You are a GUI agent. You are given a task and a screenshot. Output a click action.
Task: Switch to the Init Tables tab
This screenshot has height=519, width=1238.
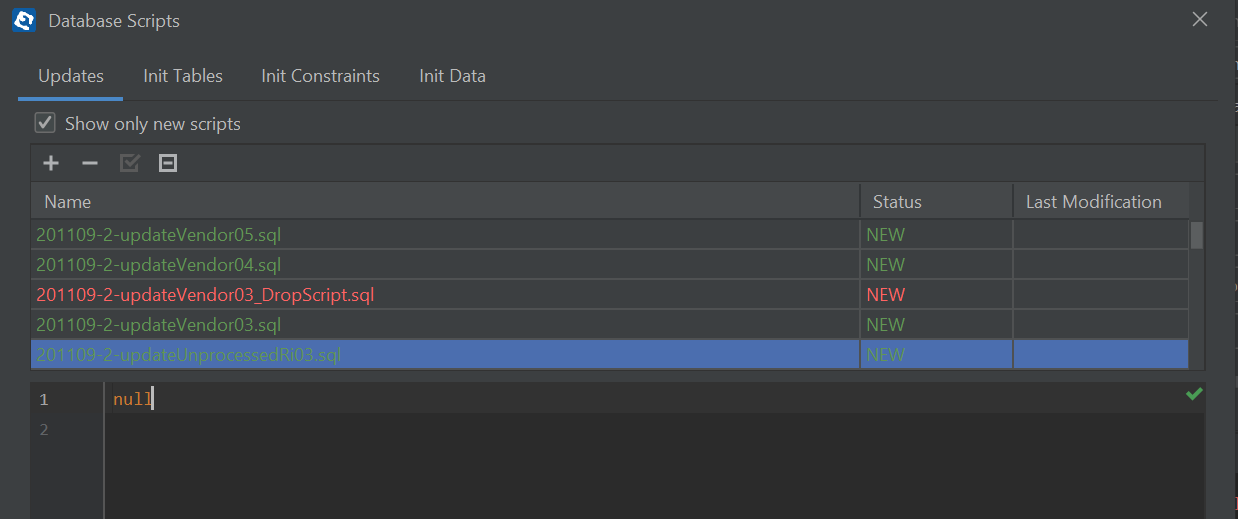click(183, 76)
